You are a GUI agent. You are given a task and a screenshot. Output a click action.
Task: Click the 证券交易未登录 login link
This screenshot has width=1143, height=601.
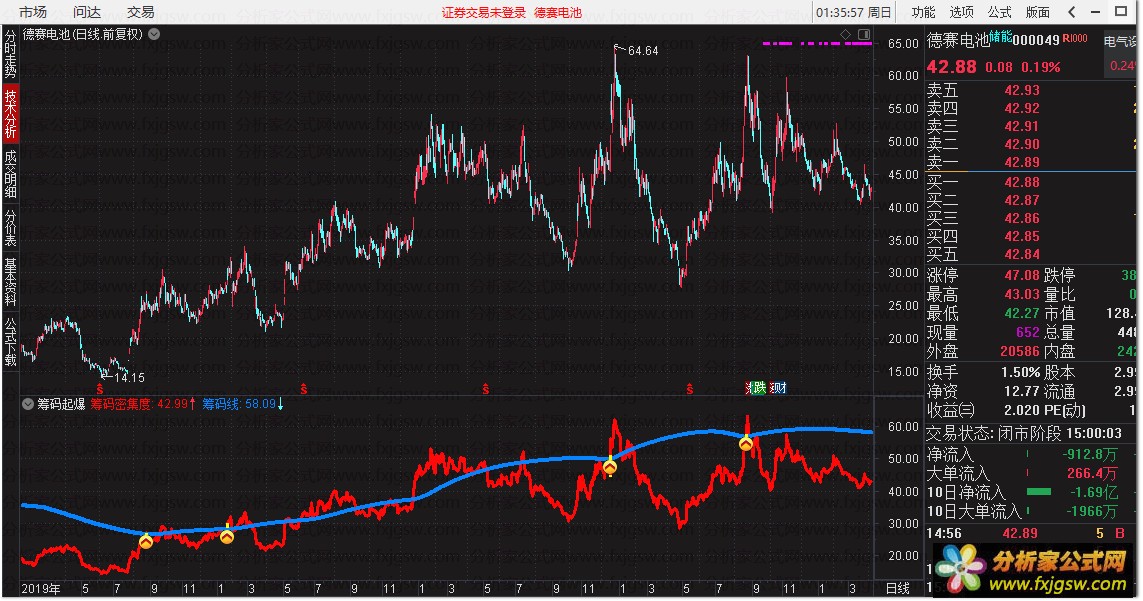(x=483, y=12)
